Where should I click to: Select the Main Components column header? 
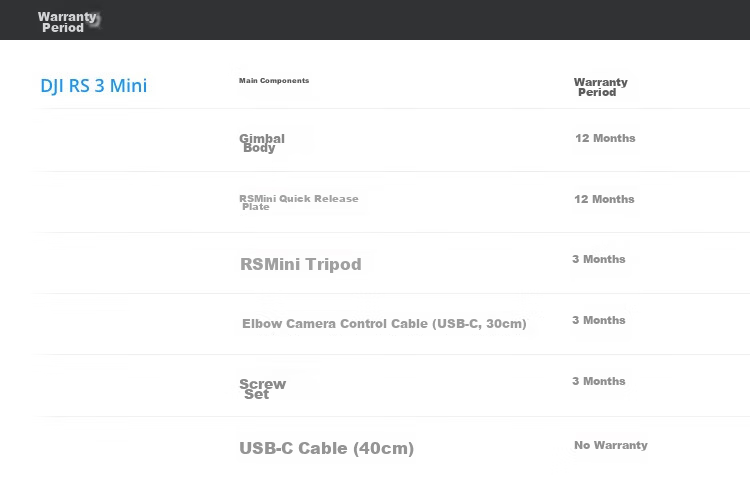(274, 81)
